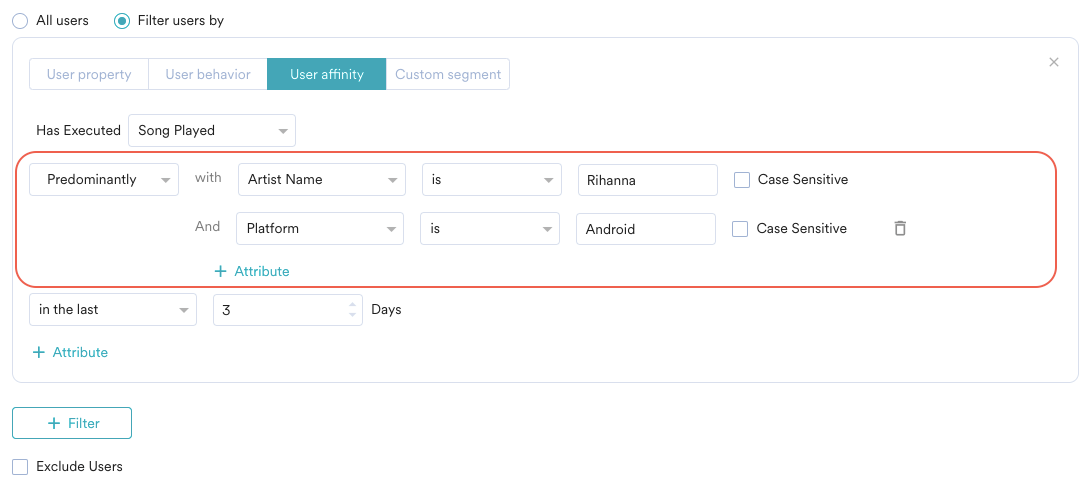1090x484 pixels.
Task: Switch to the User property tab
Action: 89,74
